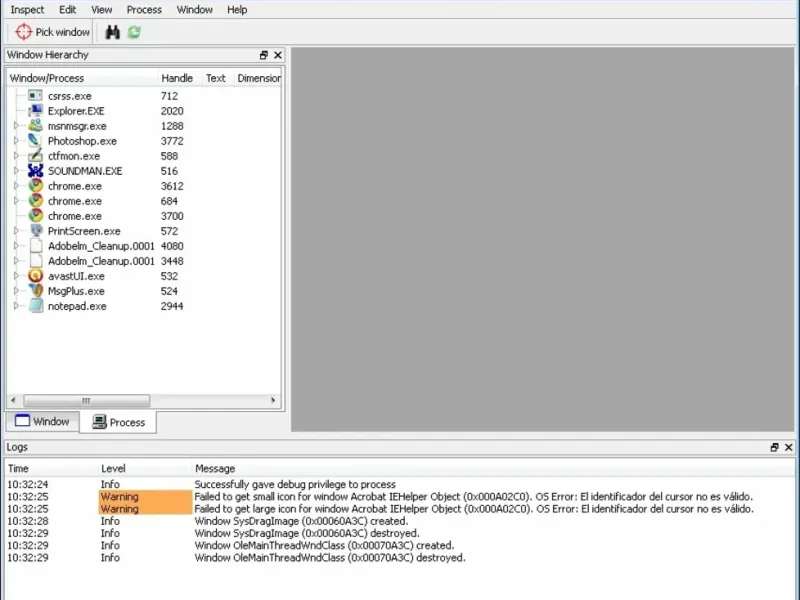This screenshot has height=600, width=800.
Task: Select chrome.exe icon with handle 3612
Action: [35, 186]
